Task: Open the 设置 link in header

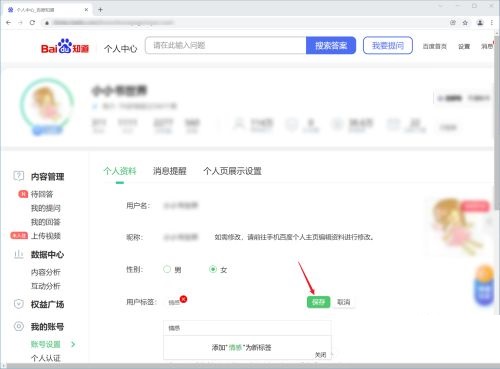Action: [464, 46]
